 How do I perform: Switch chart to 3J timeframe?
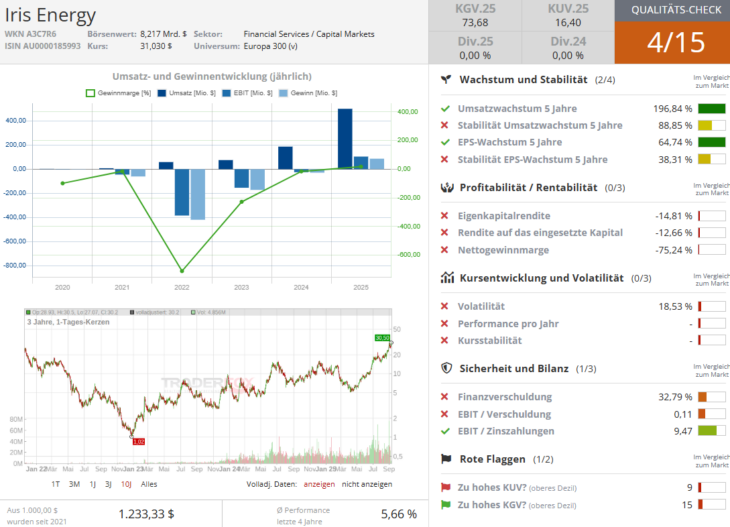[x=108, y=484]
